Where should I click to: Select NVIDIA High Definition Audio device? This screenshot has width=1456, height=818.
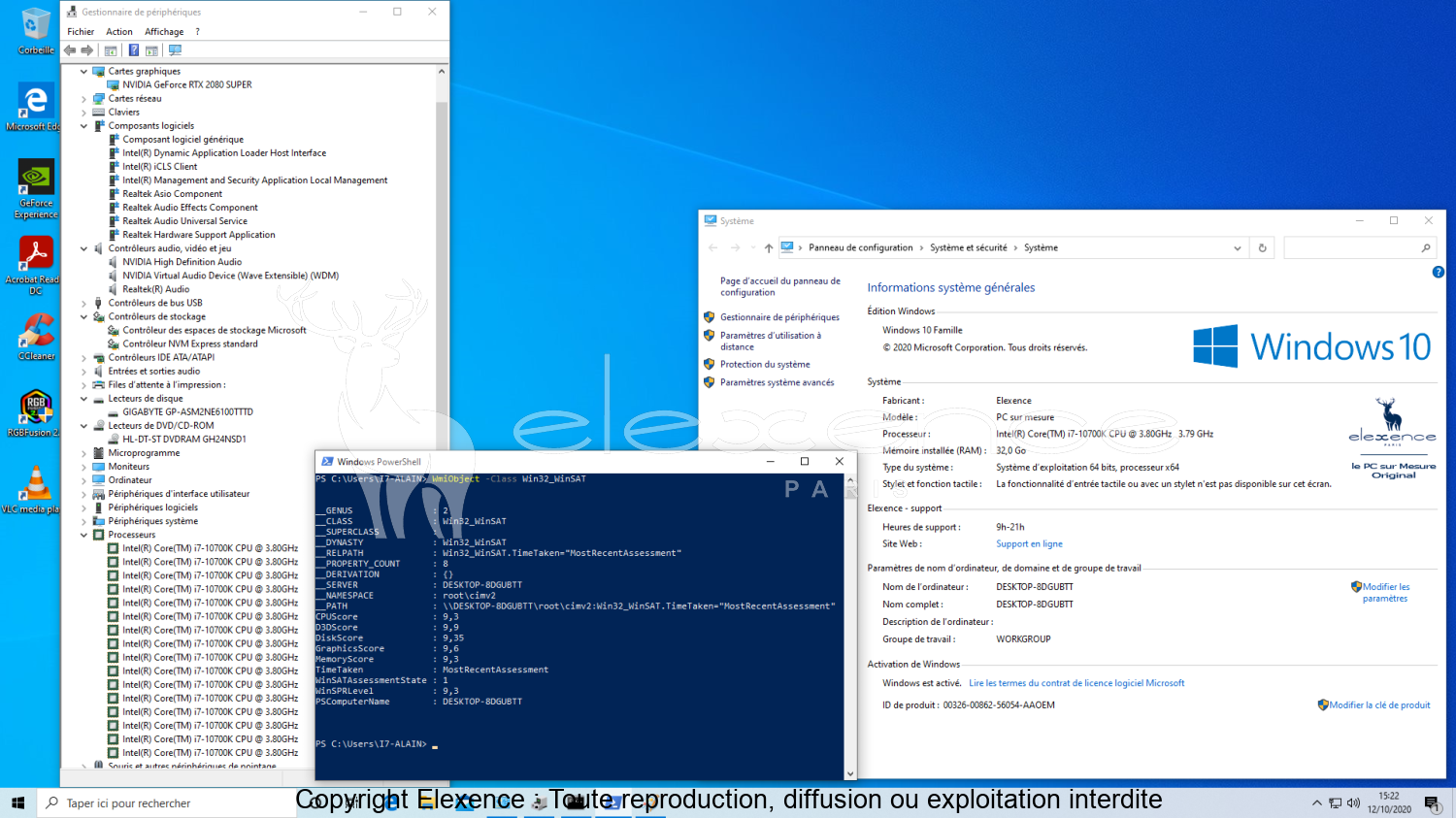[182, 262]
